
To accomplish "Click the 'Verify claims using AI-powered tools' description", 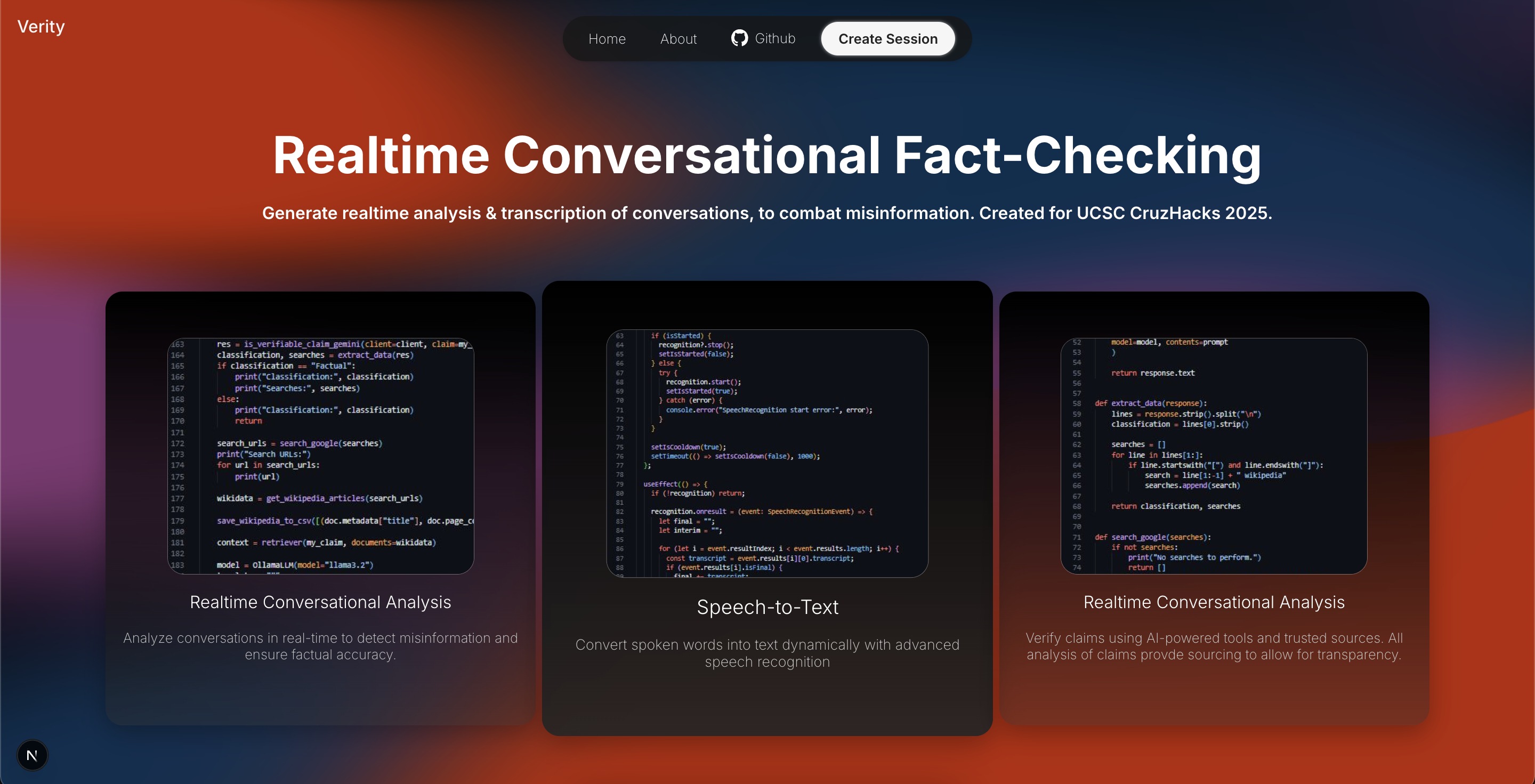I will pyautogui.click(x=1214, y=646).
